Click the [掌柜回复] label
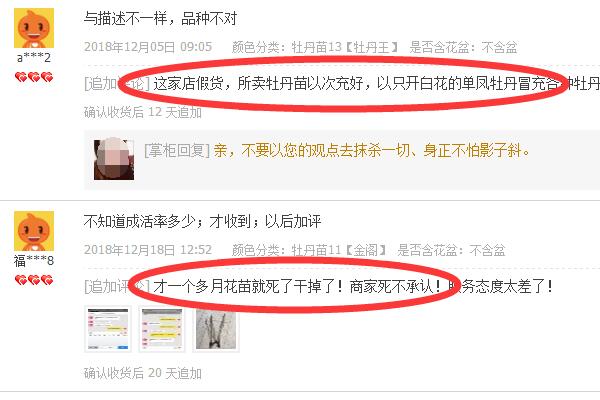The width and height of the screenshot is (600, 400). tap(177, 151)
